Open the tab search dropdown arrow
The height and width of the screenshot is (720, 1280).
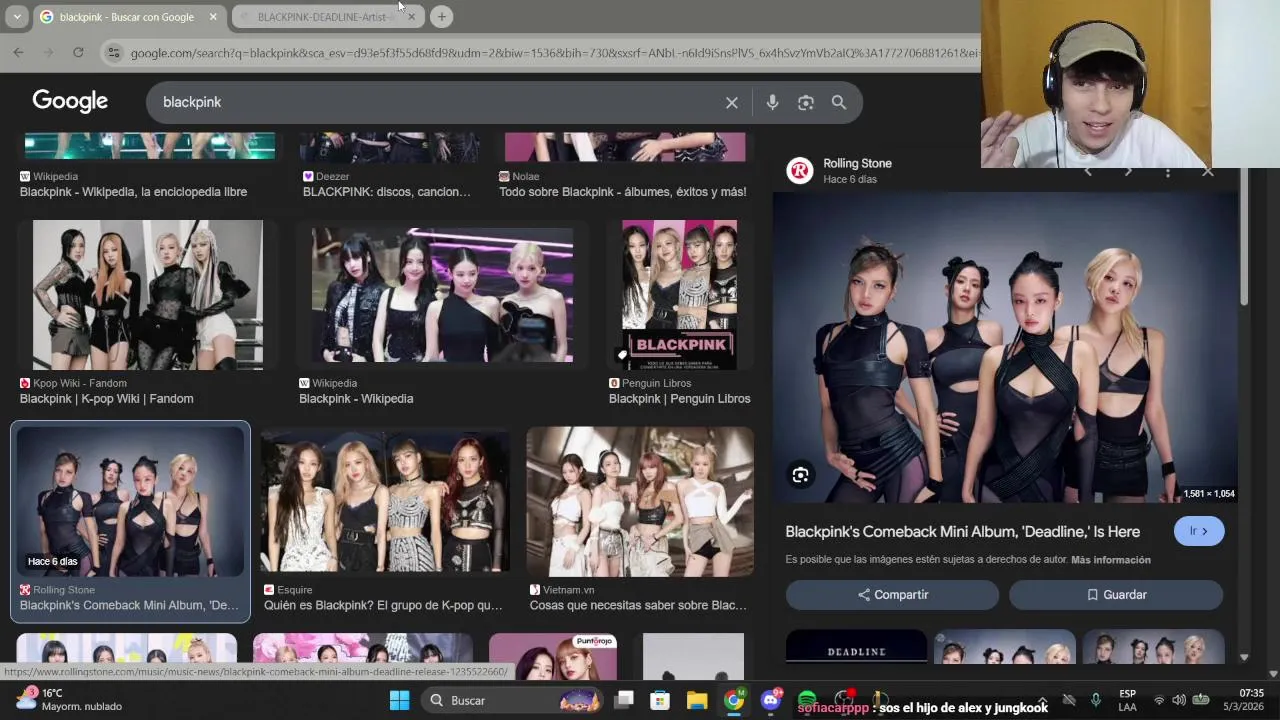click(17, 16)
